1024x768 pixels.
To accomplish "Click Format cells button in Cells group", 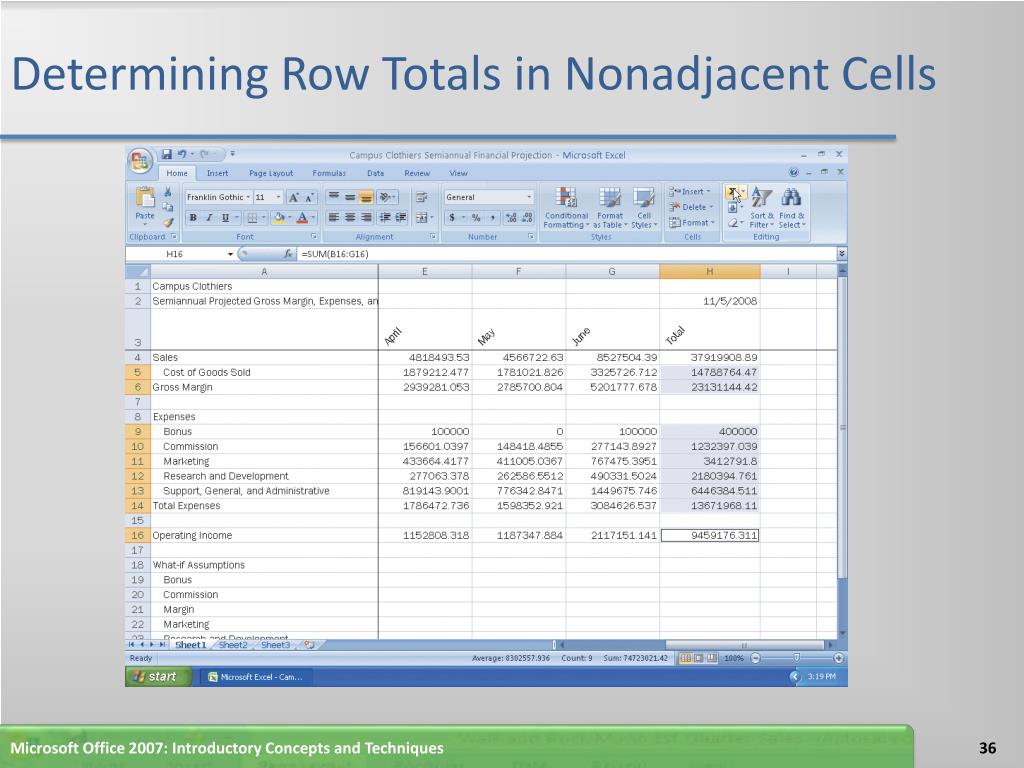I will point(692,223).
